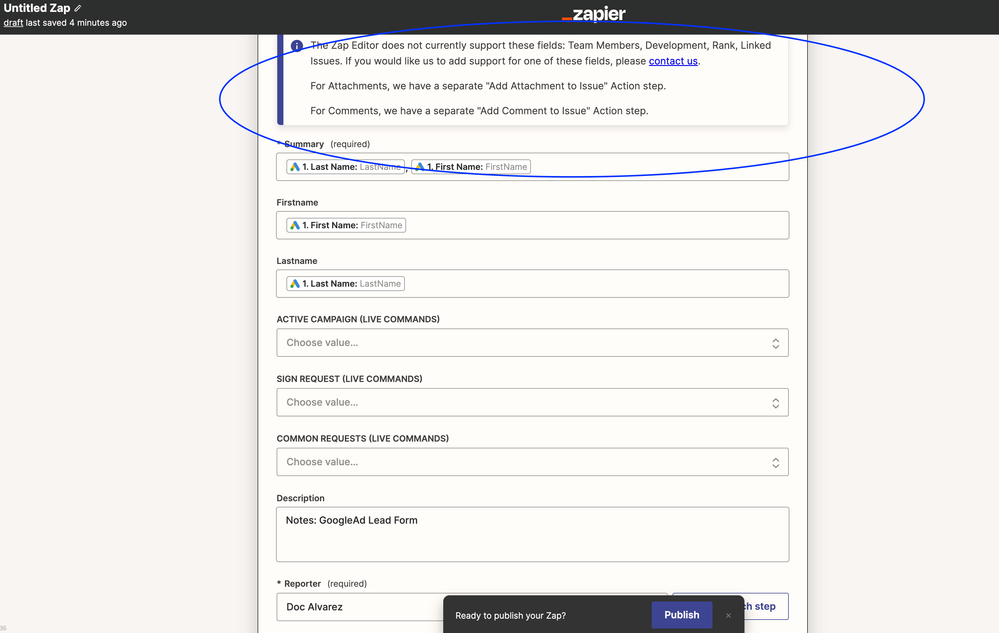Viewport: 999px width, 633px height.
Task: Click the 'Ready to publish your Zap?' text
Action: (x=510, y=616)
